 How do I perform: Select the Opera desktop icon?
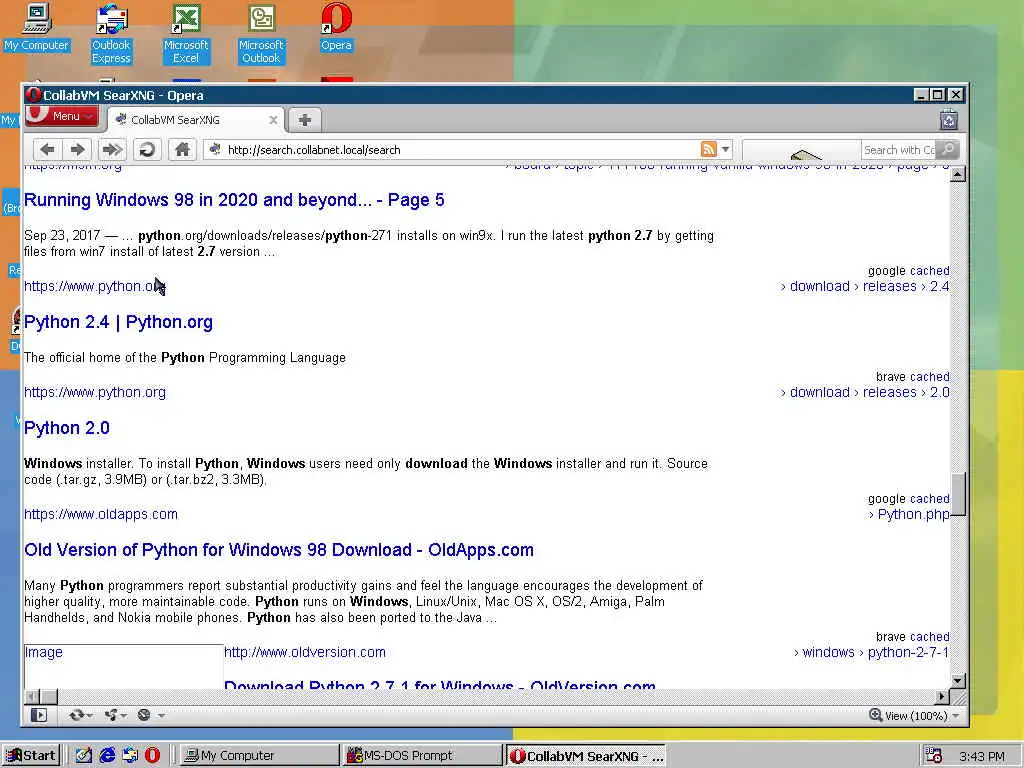click(x=336, y=27)
